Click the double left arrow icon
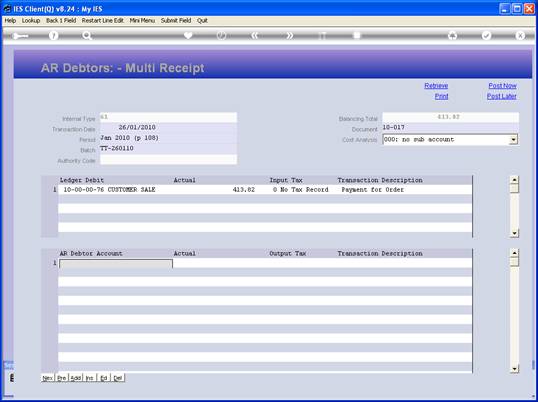The image size is (538, 402). pyautogui.click(x=255, y=36)
